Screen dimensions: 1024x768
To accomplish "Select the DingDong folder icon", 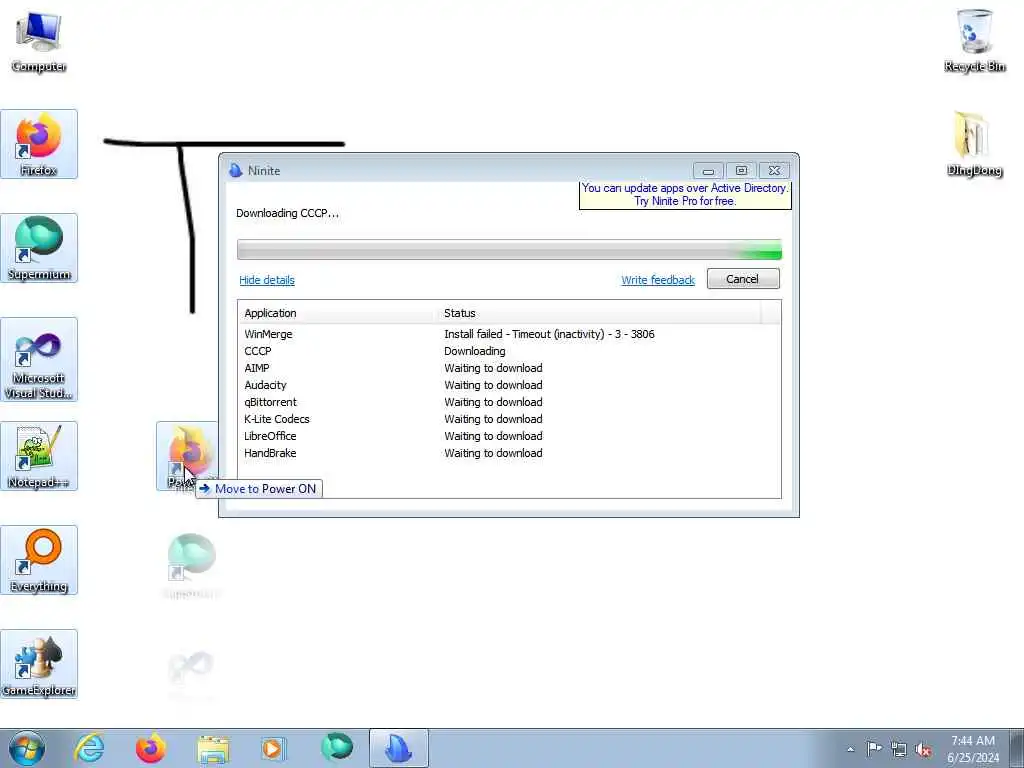I will coord(974,144).
